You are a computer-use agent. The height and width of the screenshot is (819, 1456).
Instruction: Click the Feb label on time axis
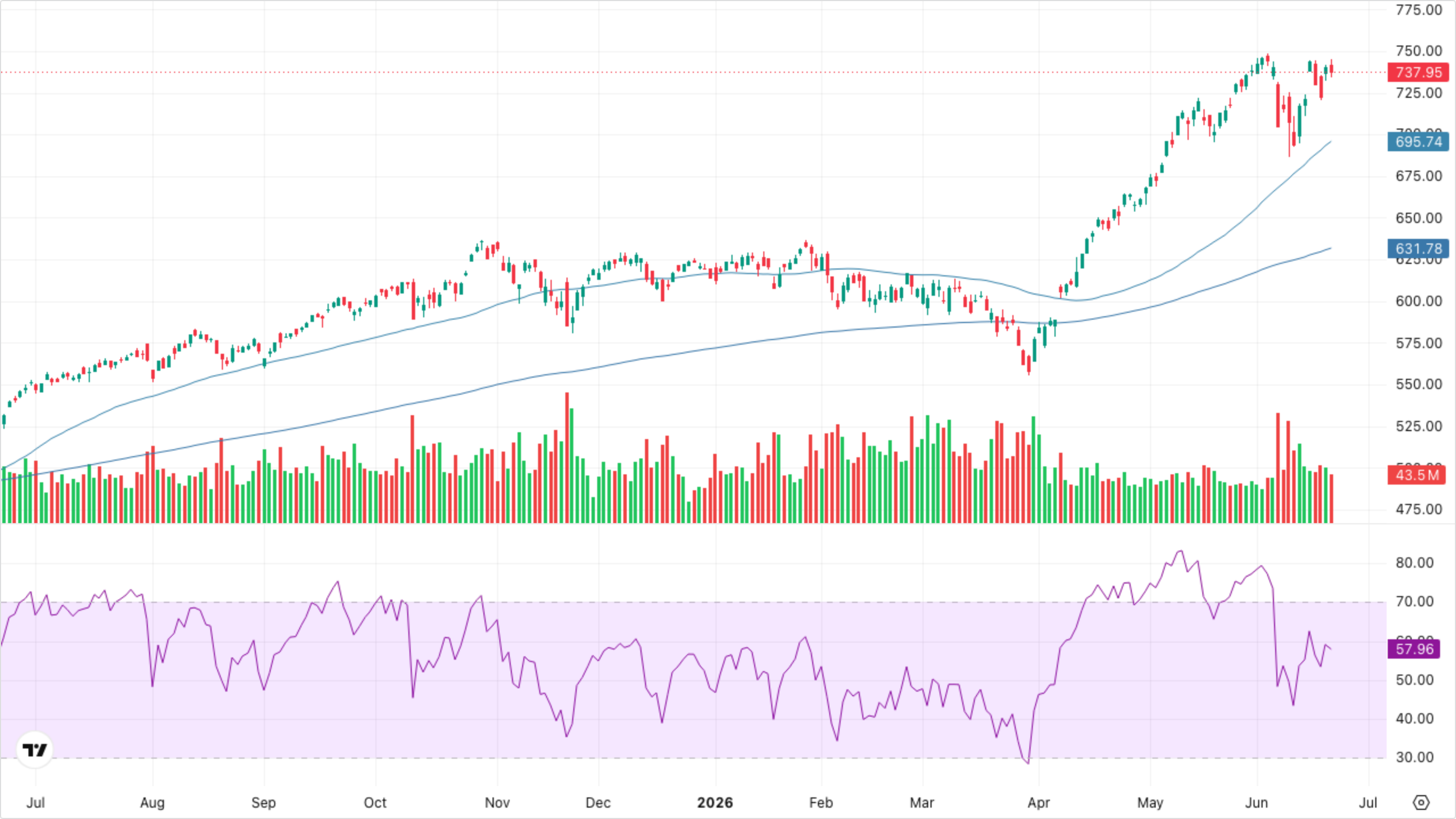[x=821, y=803]
